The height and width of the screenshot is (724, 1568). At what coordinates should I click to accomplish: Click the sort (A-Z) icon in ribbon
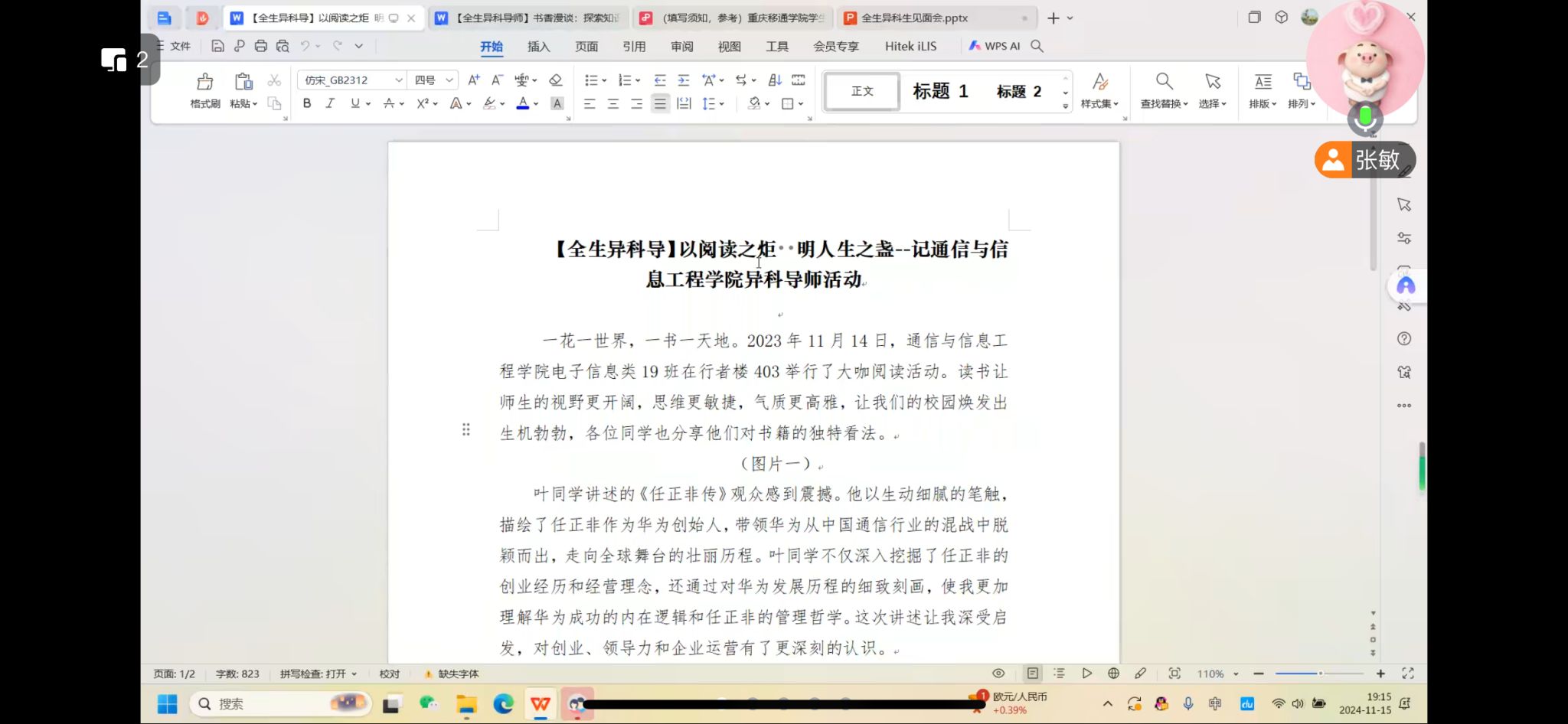(775, 80)
